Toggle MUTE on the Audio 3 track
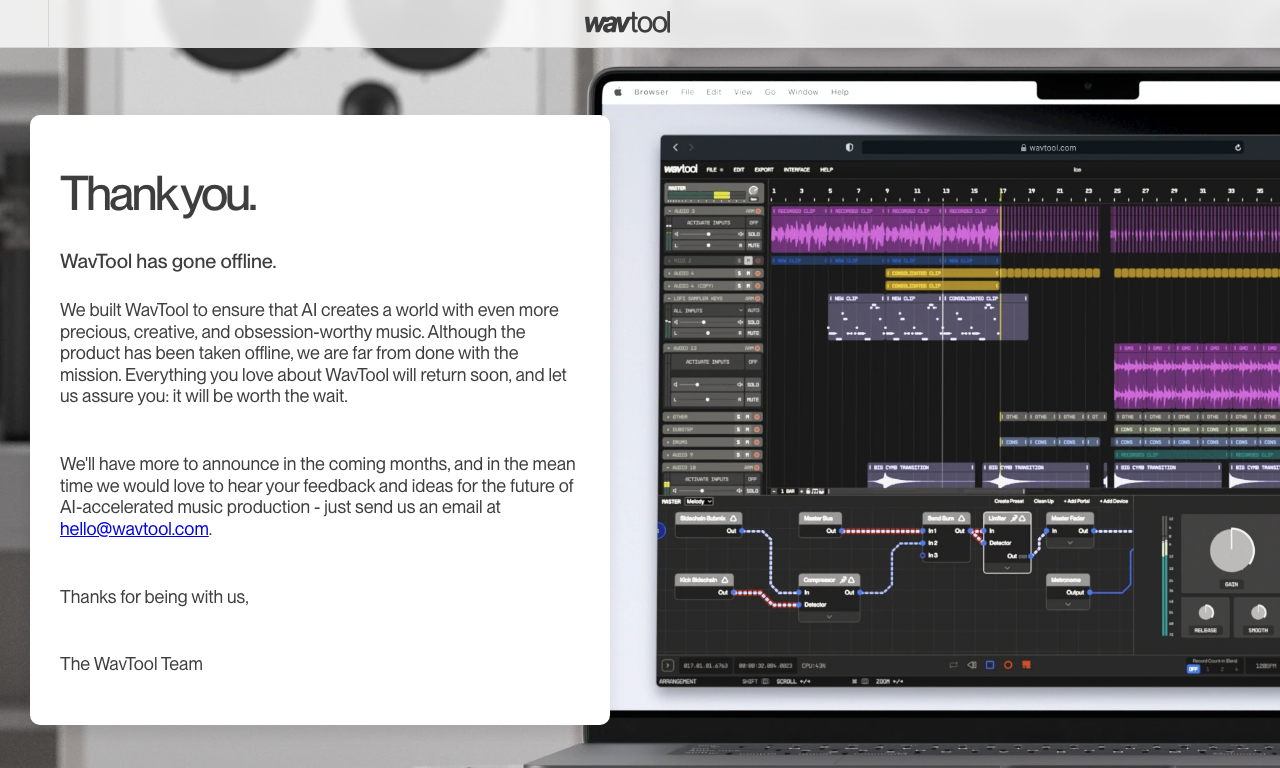Image resolution: width=1280 pixels, height=768 pixels. [x=753, y=245]
